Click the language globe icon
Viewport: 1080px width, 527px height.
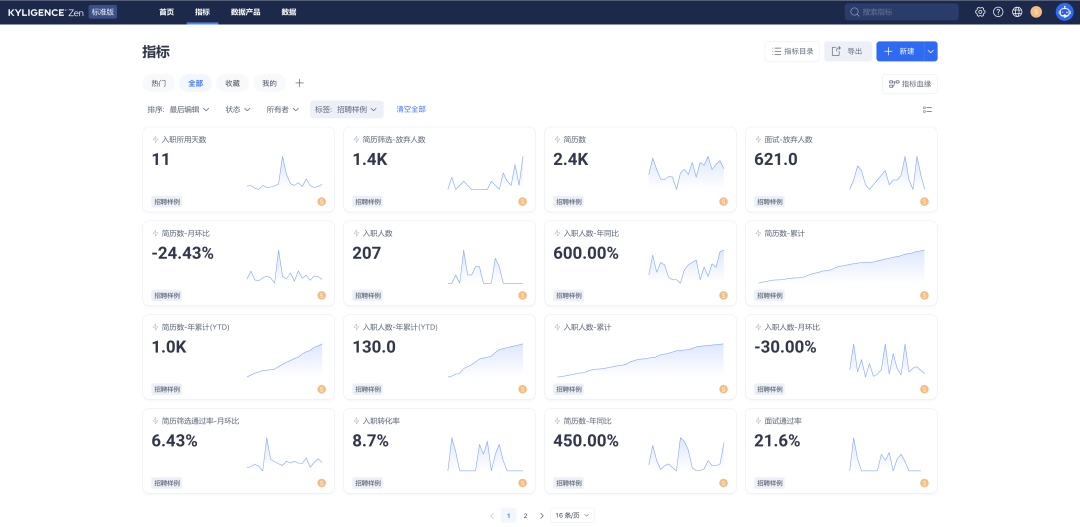1017,12
